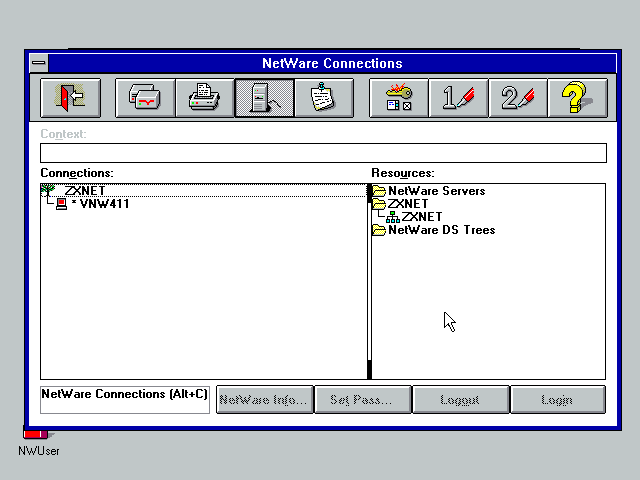Click NetWare DS Trees text label

(x=442, y=230)
